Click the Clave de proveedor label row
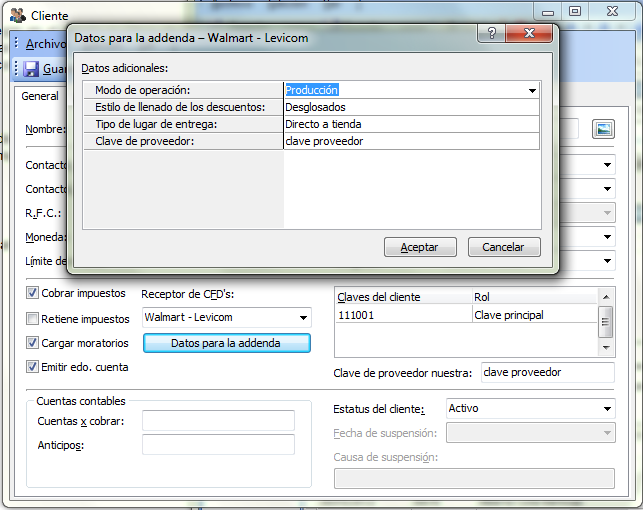The width and height of the screenshot is (643, 510). pyautogui.click(x=183, y=141)
